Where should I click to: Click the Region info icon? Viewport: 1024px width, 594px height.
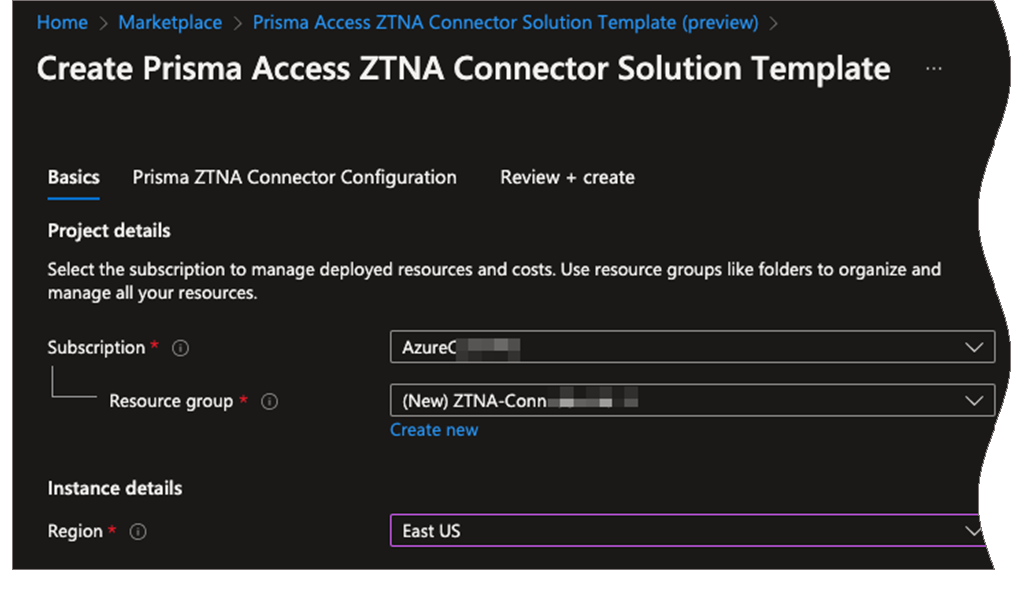click(138, 532)
